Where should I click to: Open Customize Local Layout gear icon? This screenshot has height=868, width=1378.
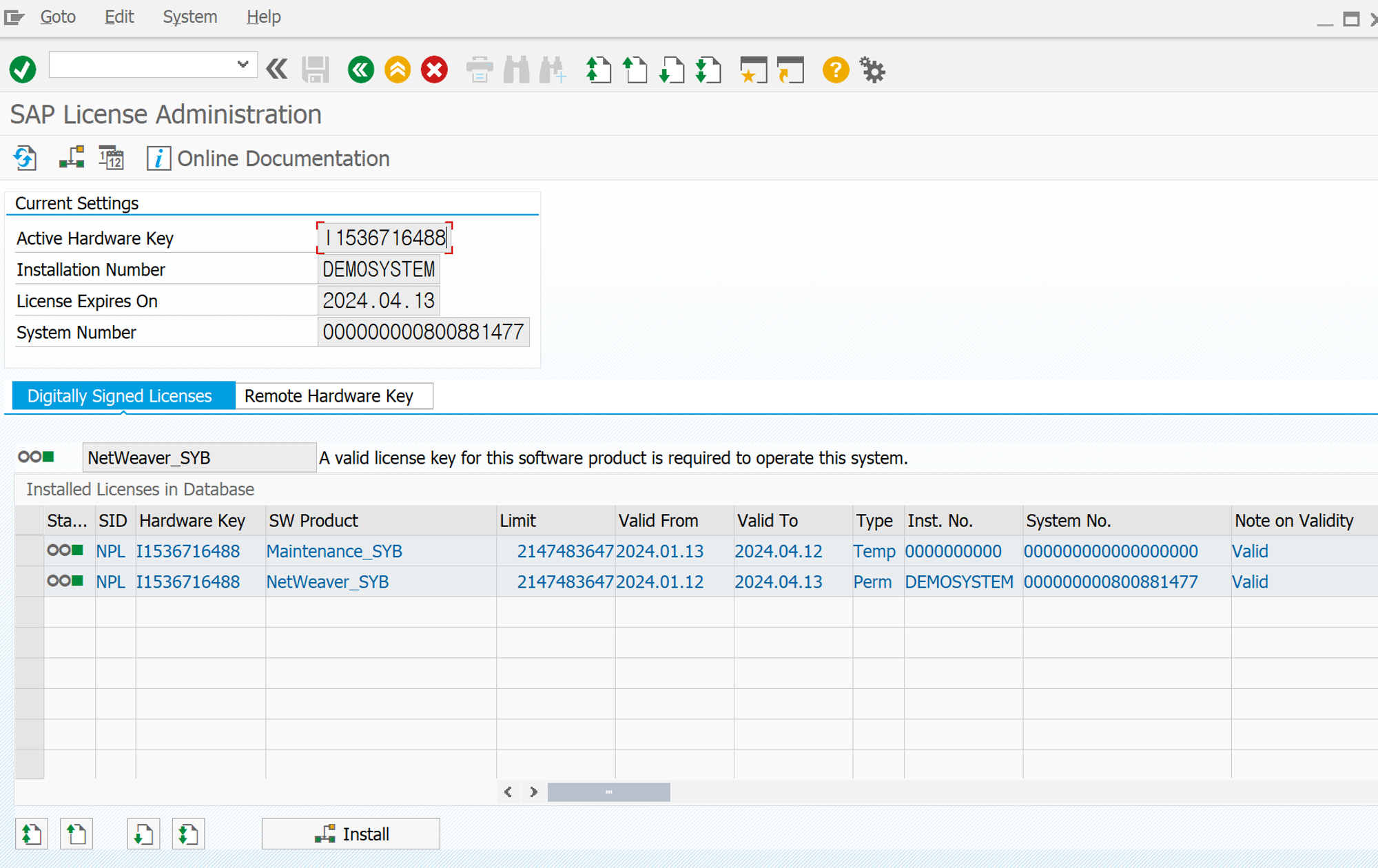872,70
